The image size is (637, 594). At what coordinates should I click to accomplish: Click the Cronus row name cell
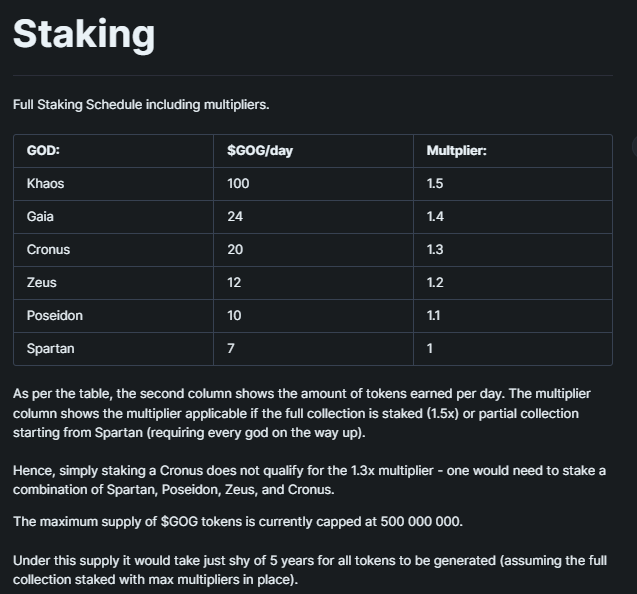click(113, 249)
